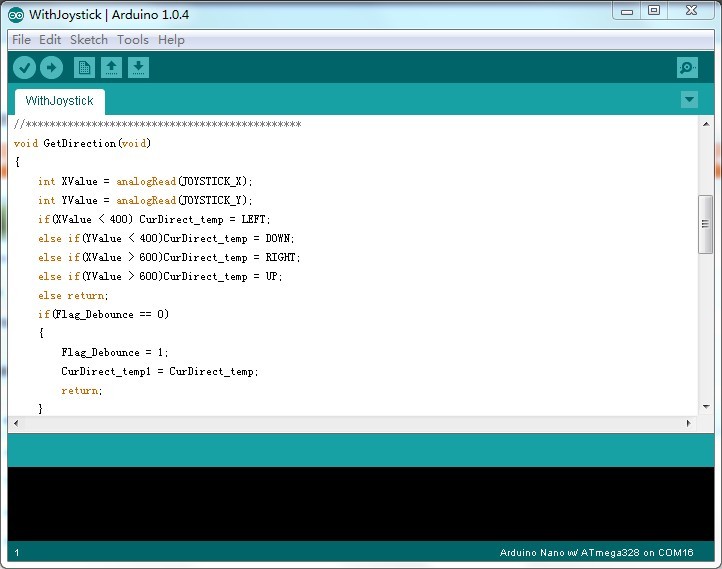Screen dimensions: 722x569
Task: Select the WithJoystick sketch tab
Action: [59, 101]
